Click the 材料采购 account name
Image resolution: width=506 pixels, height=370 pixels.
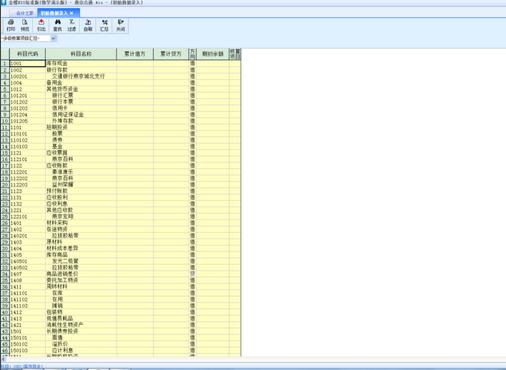pyautogui.click(x=81, y=223)
